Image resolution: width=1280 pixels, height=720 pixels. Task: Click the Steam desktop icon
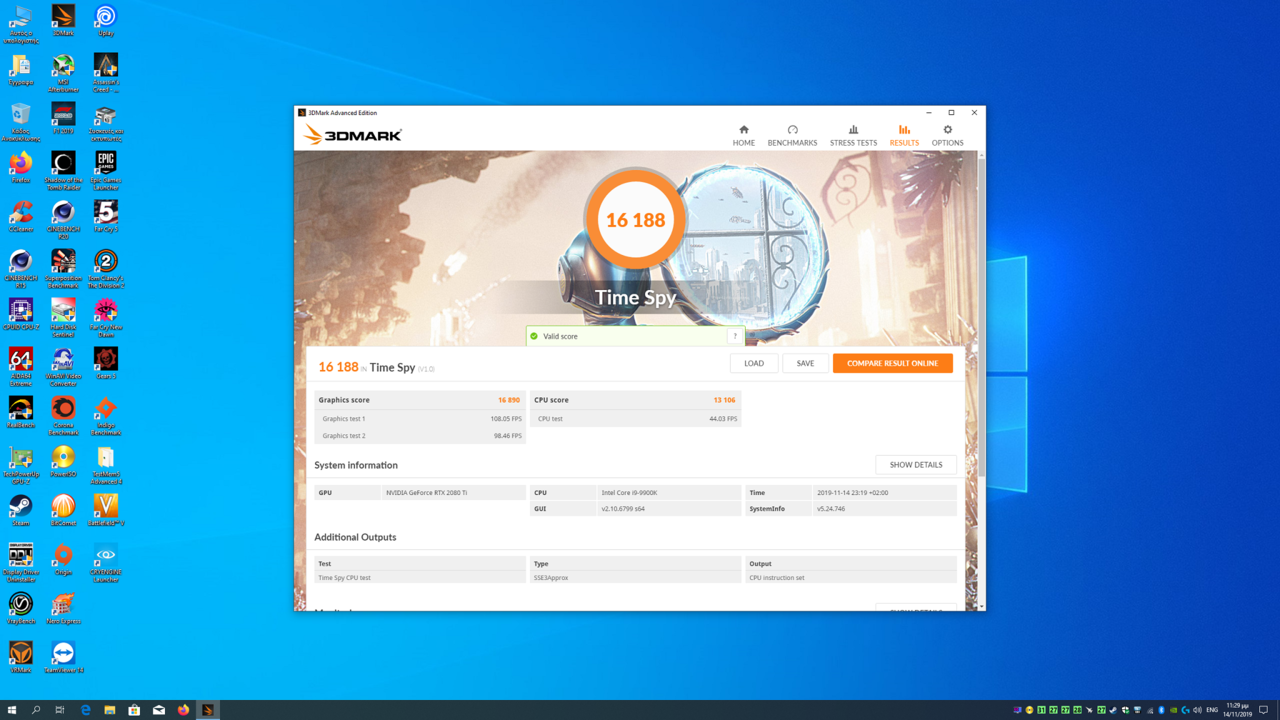coord(20,510)
